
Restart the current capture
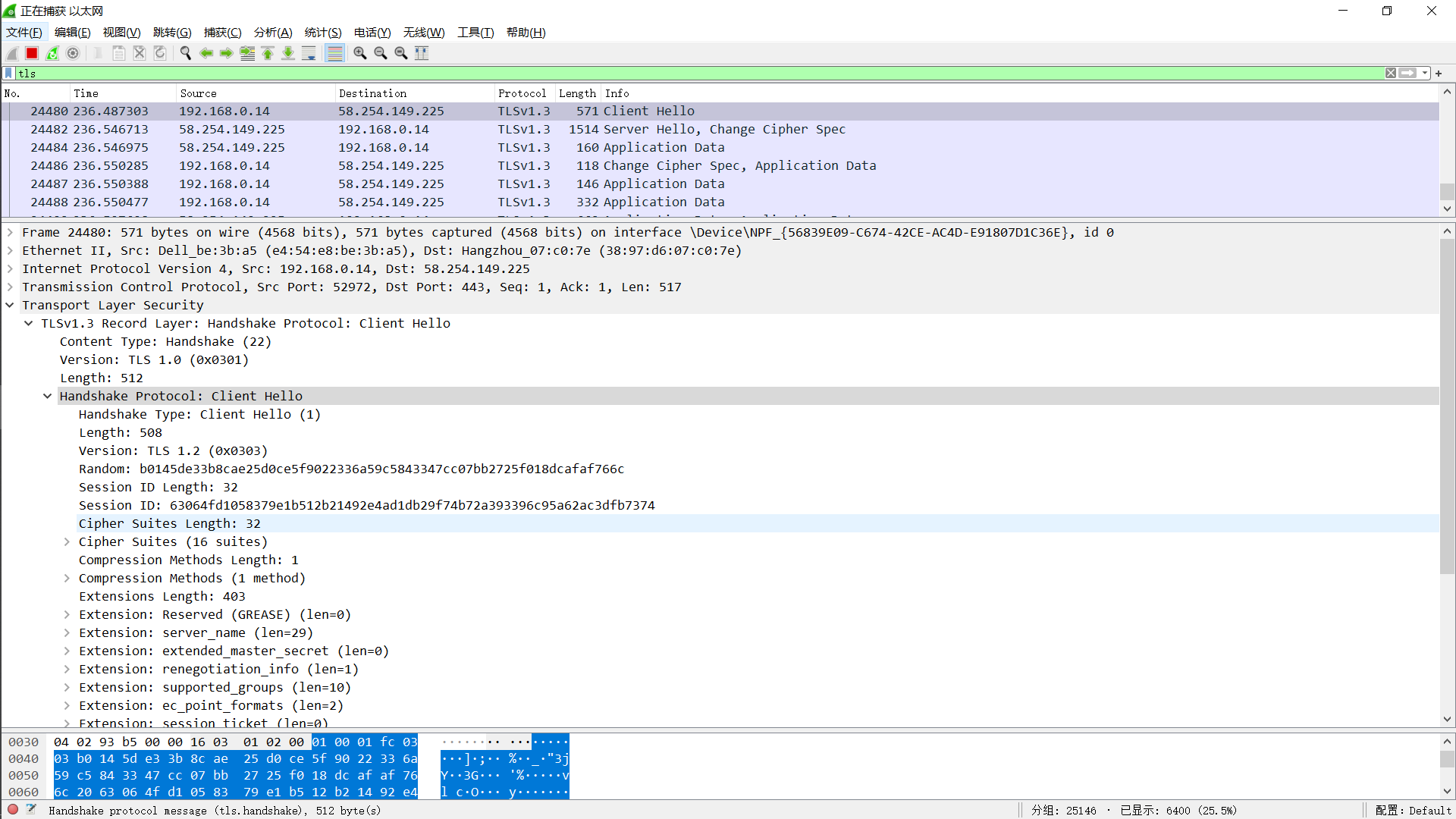[x=52, y=53]
